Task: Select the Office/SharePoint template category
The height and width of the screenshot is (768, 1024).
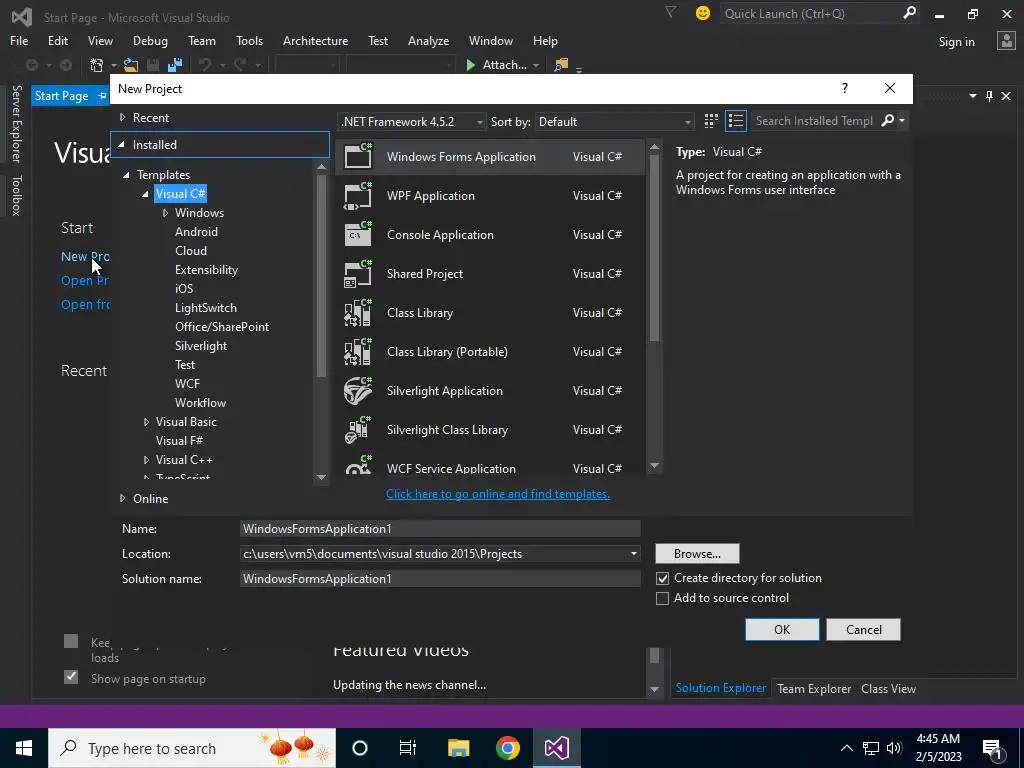Action: pos(222,327)
